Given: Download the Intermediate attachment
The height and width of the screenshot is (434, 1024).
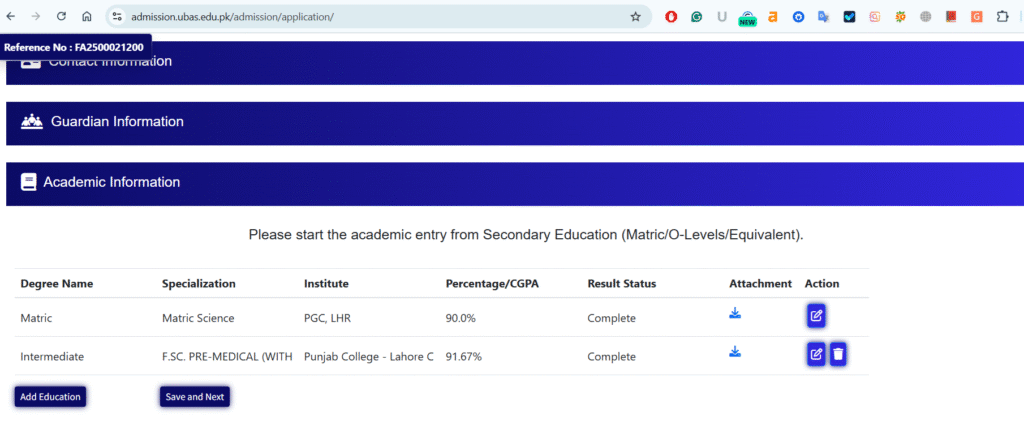Looking at the screenshot, I should coord(735,352).
